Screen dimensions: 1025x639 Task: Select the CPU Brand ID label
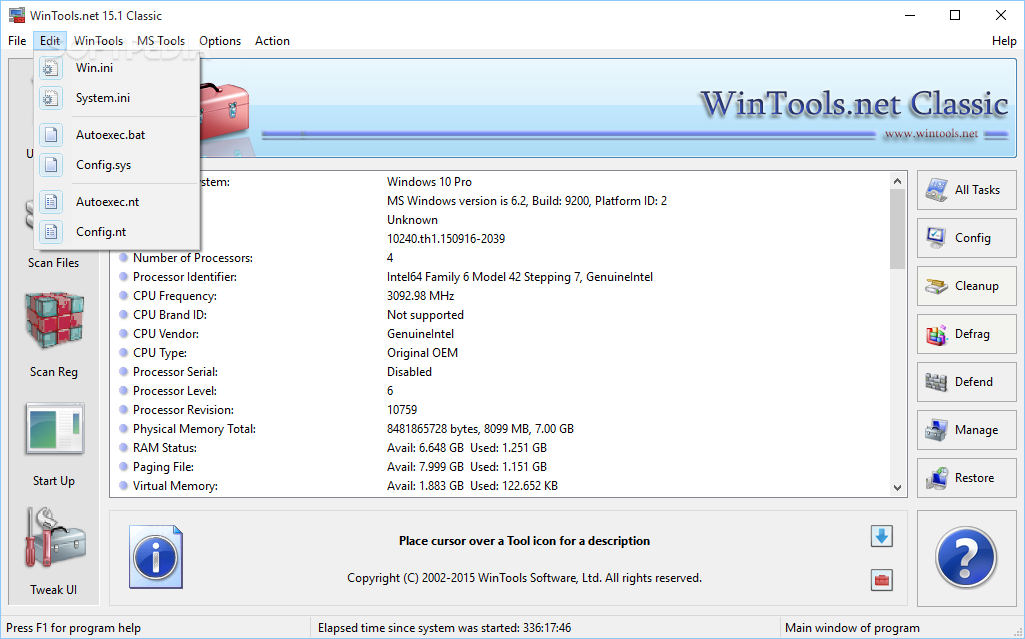pyautogui.click(x=169, y=315)
